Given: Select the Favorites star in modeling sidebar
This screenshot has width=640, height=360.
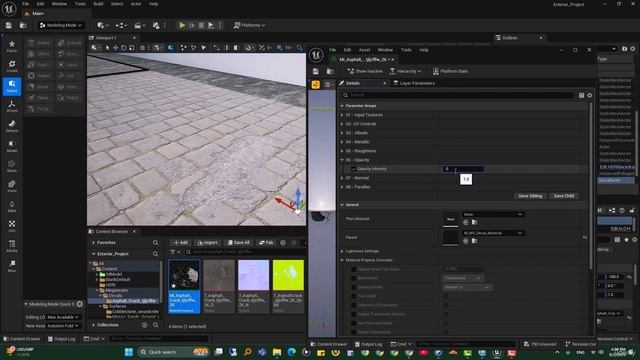Looking at the screenshot, I should 12,46.
